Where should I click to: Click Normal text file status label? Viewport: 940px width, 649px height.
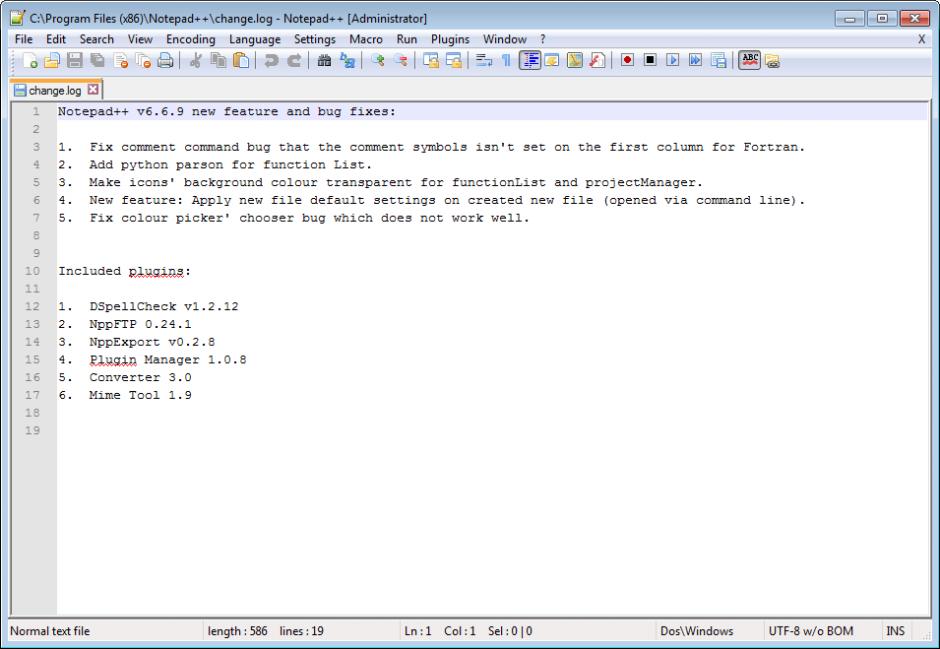pos(50,630)
